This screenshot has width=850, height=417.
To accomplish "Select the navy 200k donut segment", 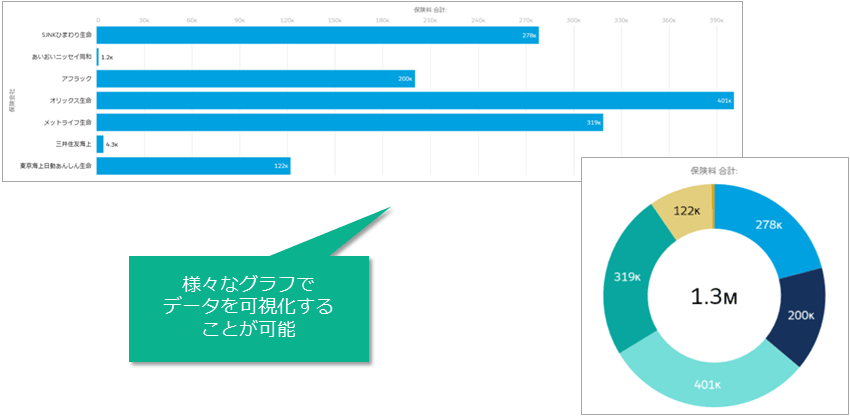I will (800, 316).
